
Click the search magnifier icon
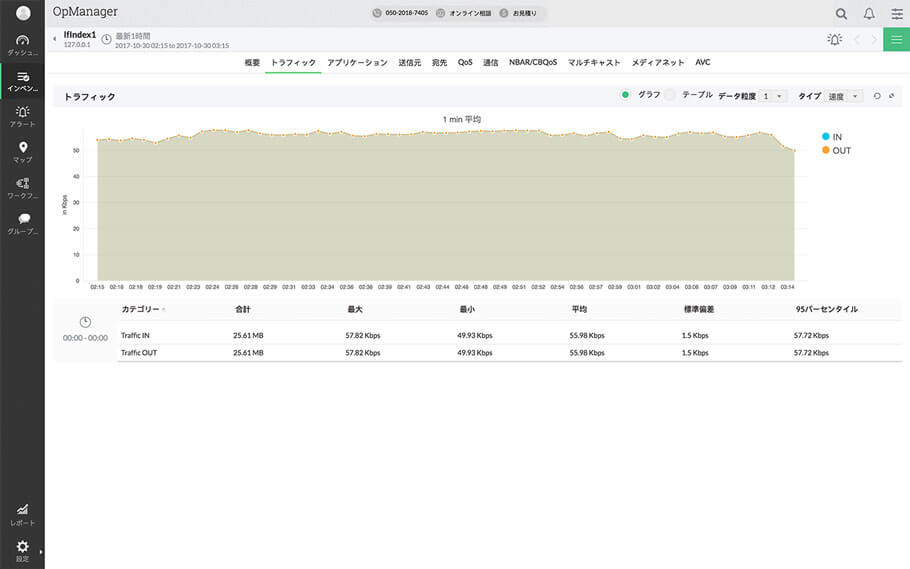pos(841,14)
